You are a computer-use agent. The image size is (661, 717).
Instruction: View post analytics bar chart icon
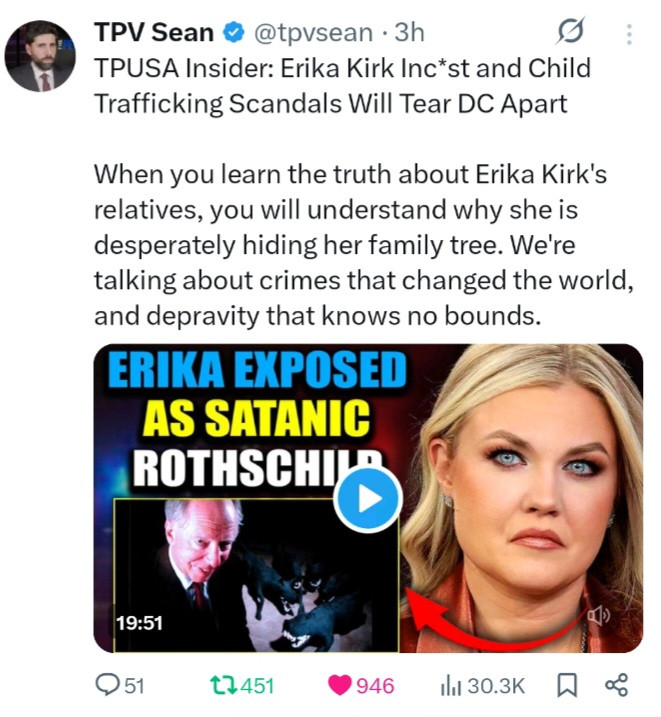(x=451, y=686)
